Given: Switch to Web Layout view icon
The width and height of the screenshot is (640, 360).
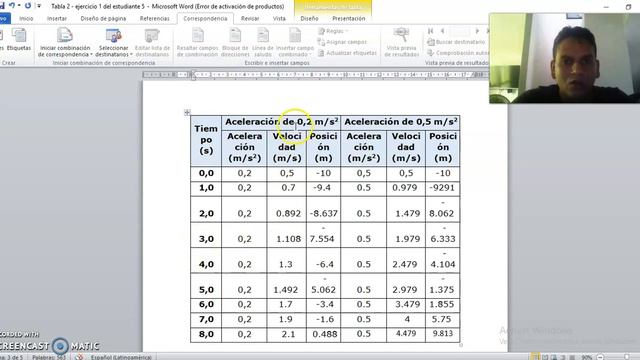Looking at the screenshot, I should pos(554,357).
